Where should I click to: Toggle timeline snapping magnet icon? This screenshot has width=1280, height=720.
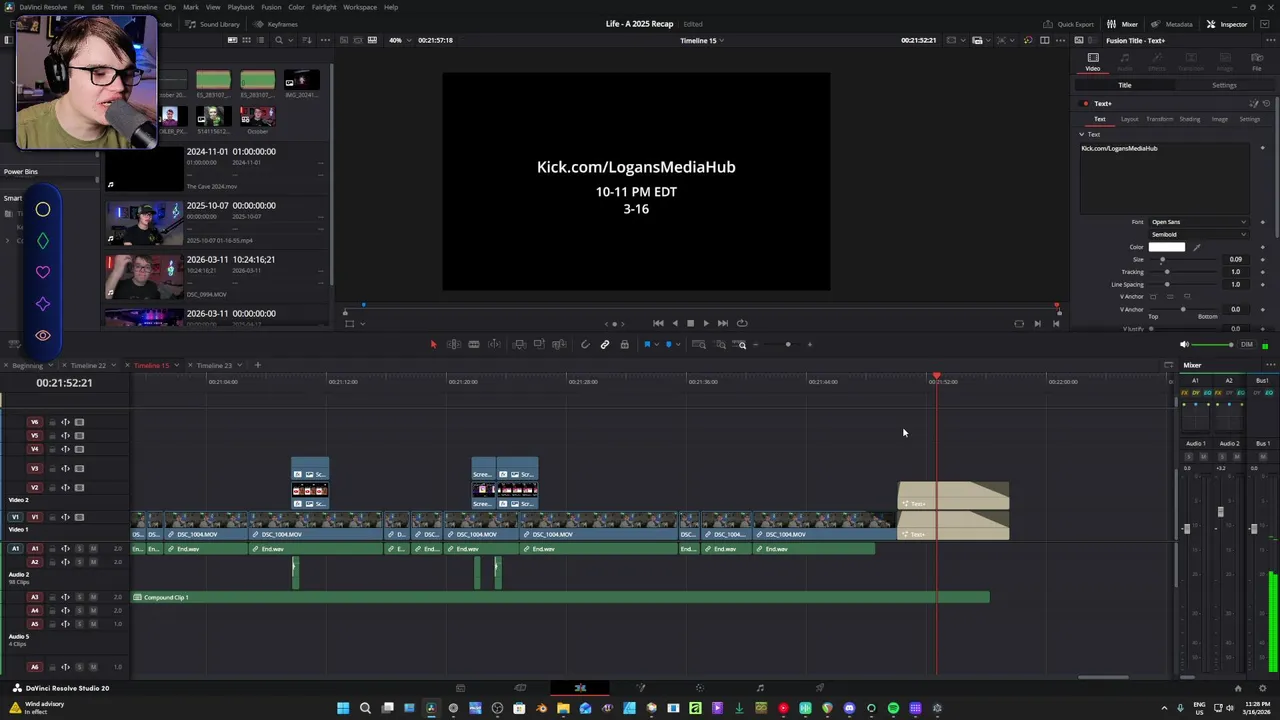(x=585, y=344)
